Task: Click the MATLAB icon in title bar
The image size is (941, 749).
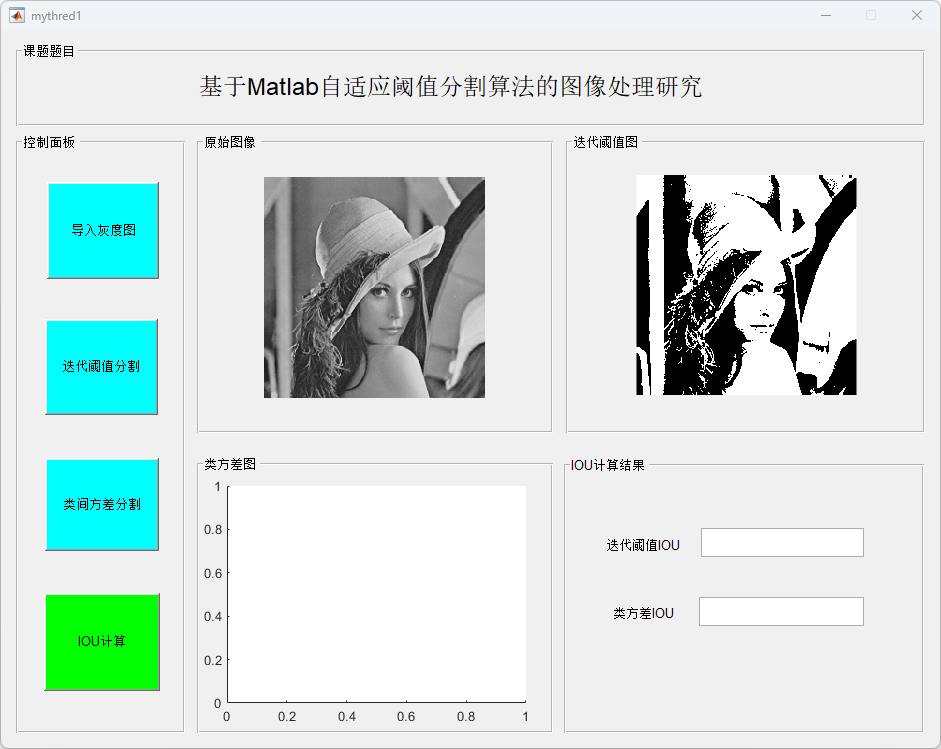Action: click(x=17, y=16)
